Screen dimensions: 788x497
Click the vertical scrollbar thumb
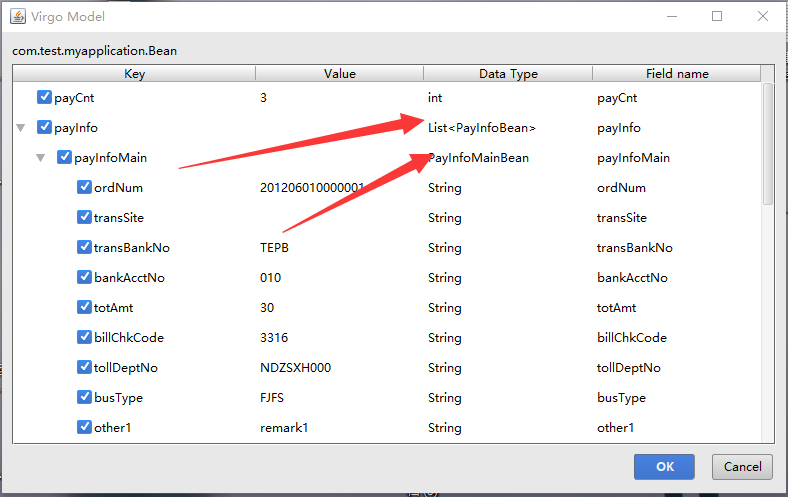(x=768, y=145)
